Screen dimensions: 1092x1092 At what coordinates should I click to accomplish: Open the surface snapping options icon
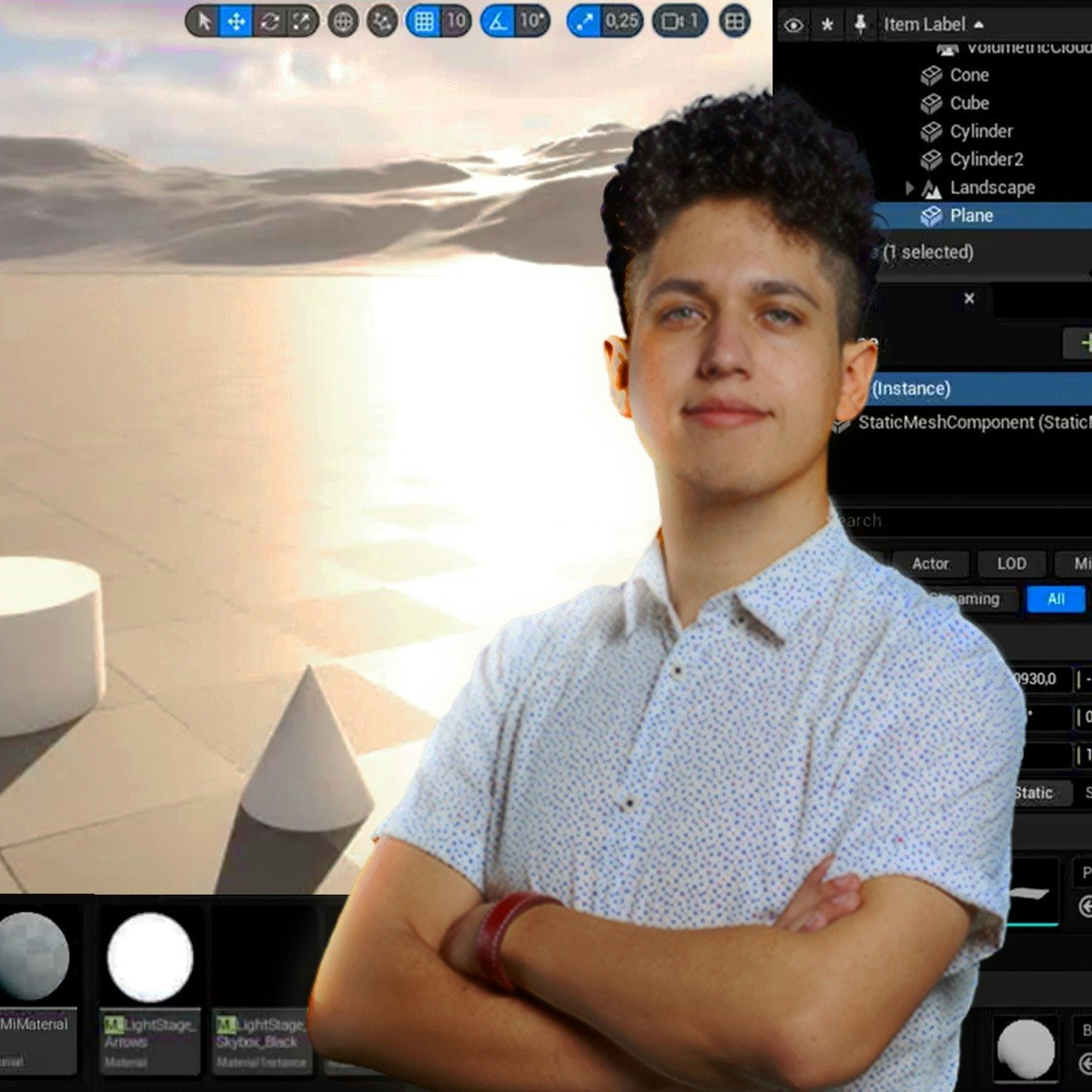[382, 21]
